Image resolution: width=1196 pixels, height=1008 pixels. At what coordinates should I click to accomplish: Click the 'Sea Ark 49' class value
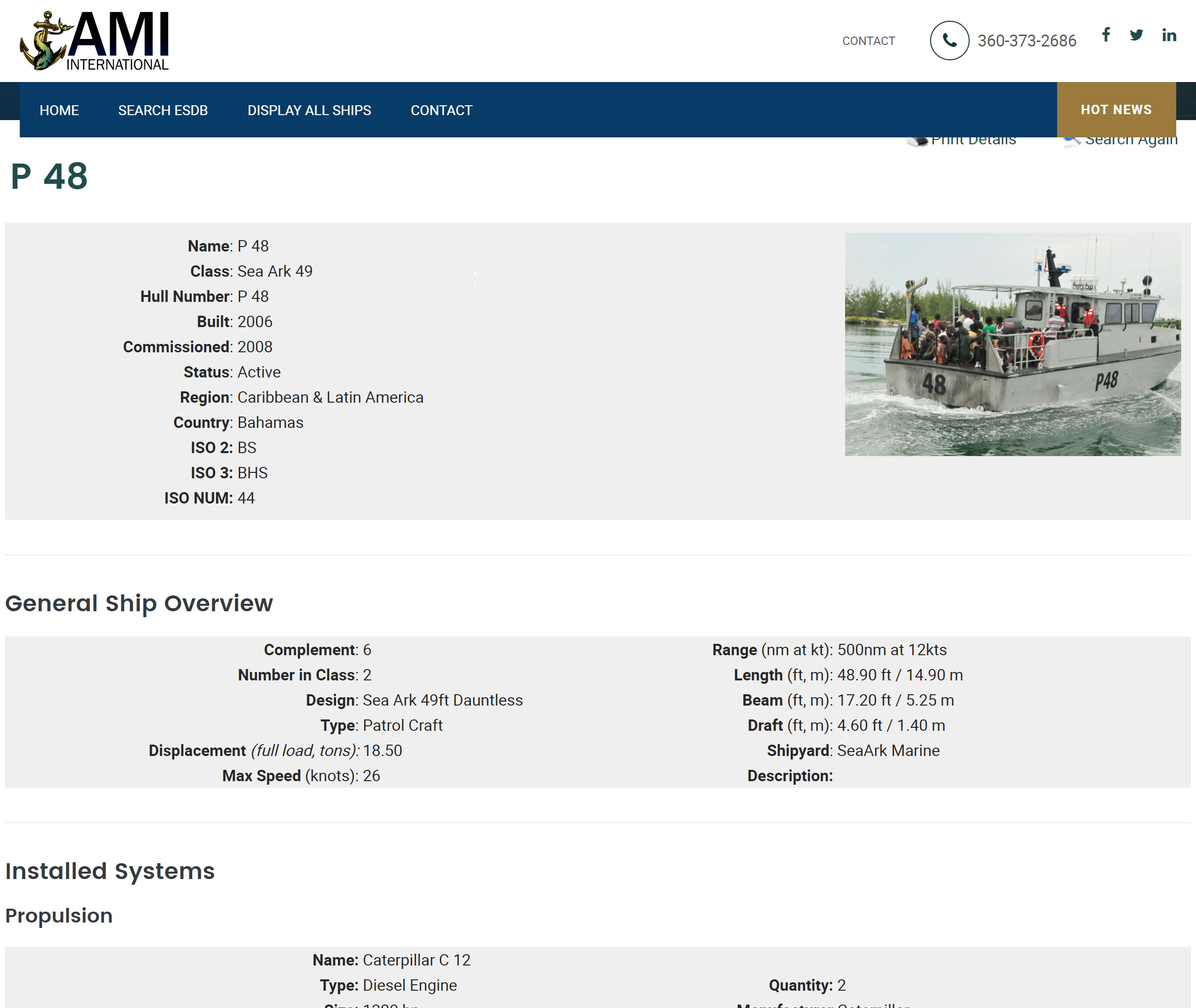tap(275, 271)
